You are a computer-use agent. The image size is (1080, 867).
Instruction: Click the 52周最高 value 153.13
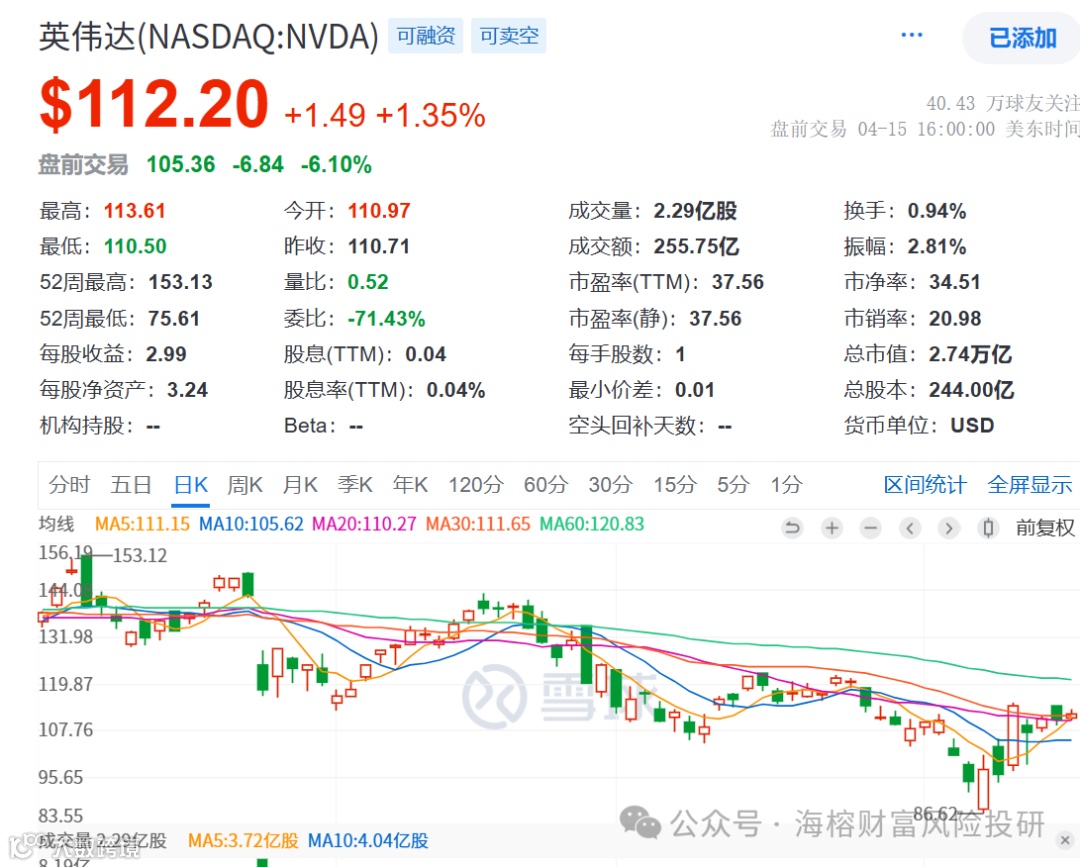tap(180, 282)
